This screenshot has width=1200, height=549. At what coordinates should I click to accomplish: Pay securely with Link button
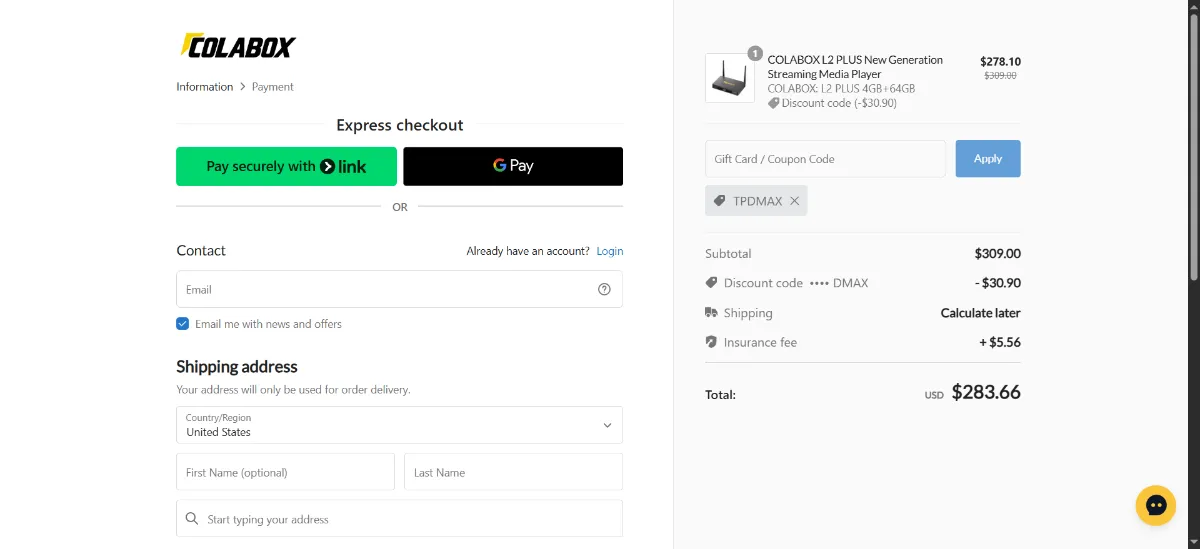click(x=286, y=166)
